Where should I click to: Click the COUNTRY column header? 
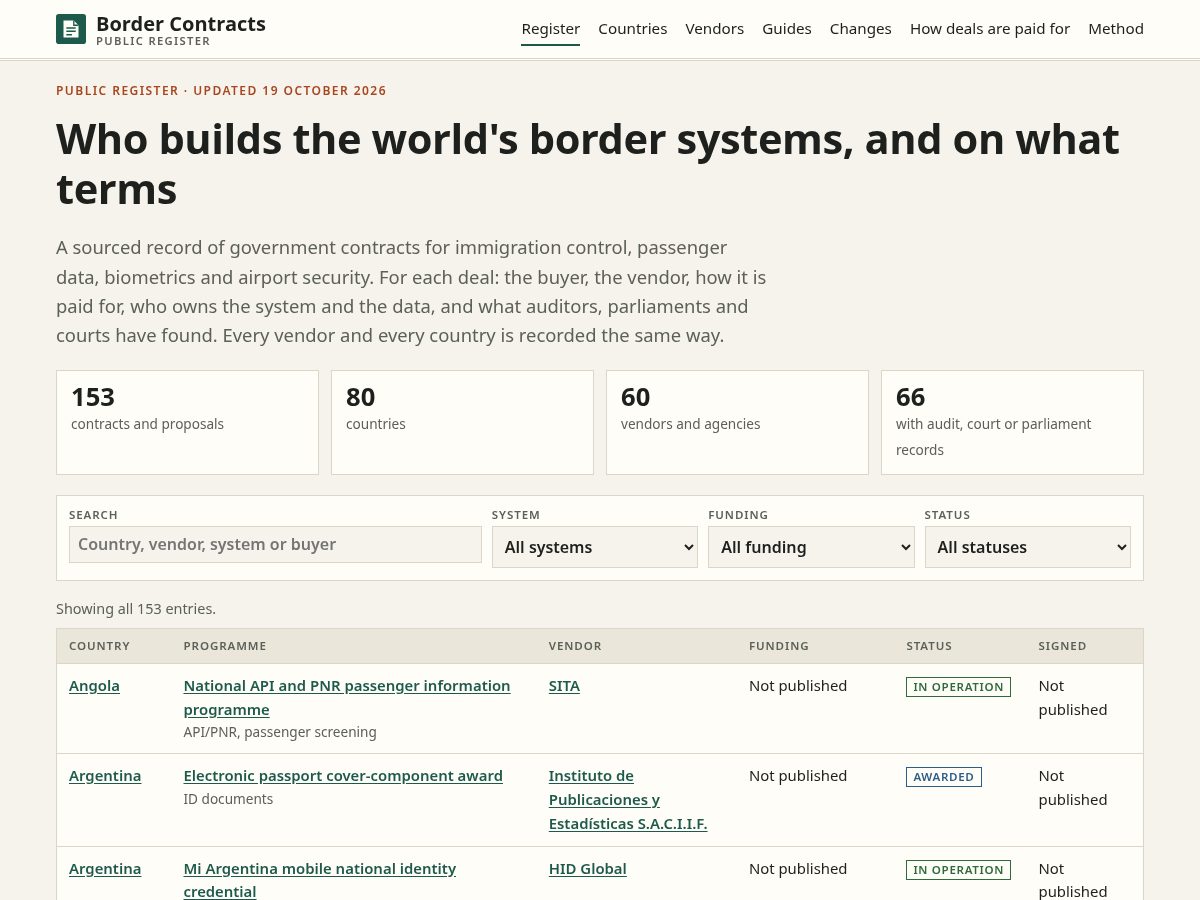pos(100,646)
